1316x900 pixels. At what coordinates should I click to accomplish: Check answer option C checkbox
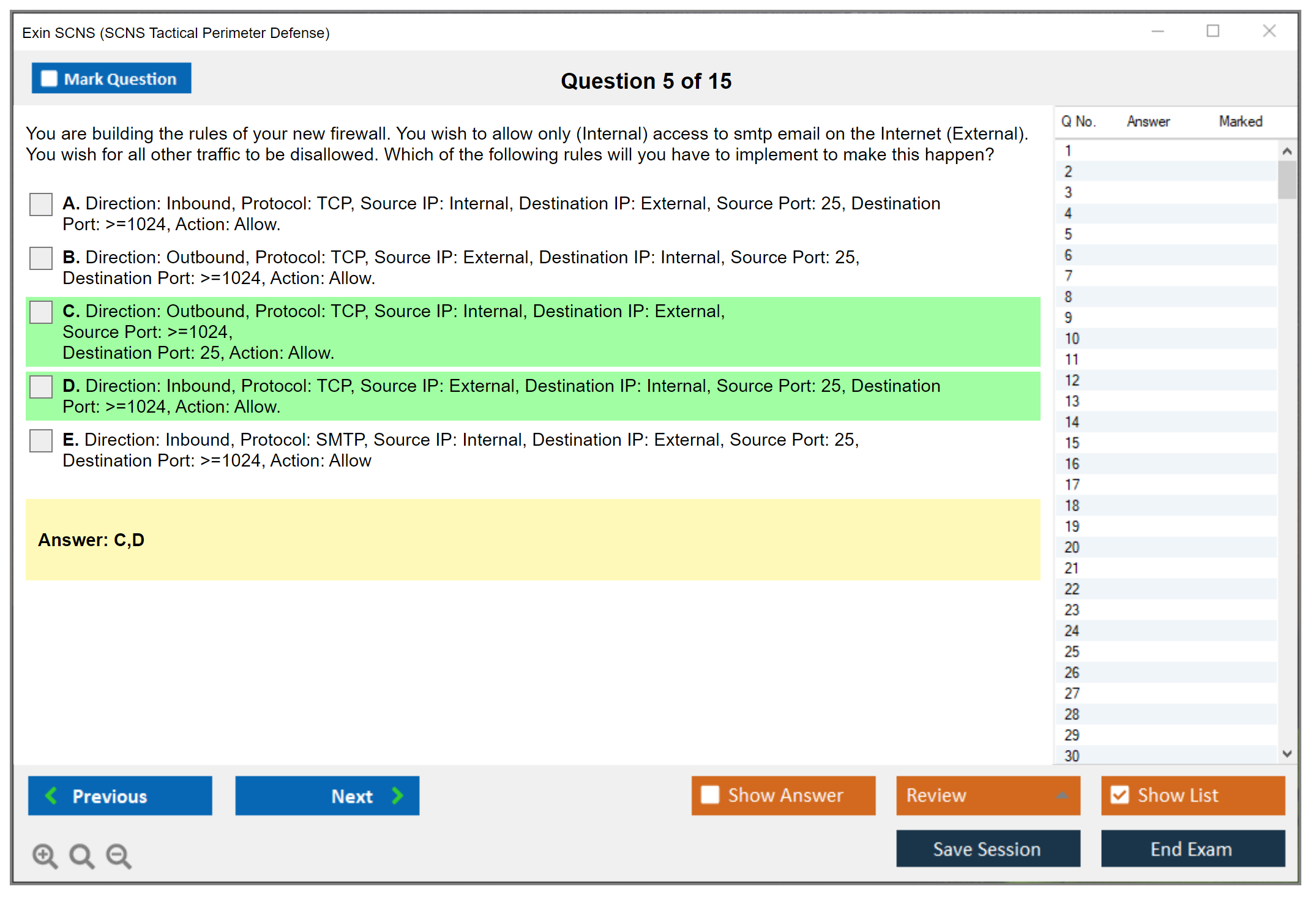pyautogui.click(x=41, y=312)
